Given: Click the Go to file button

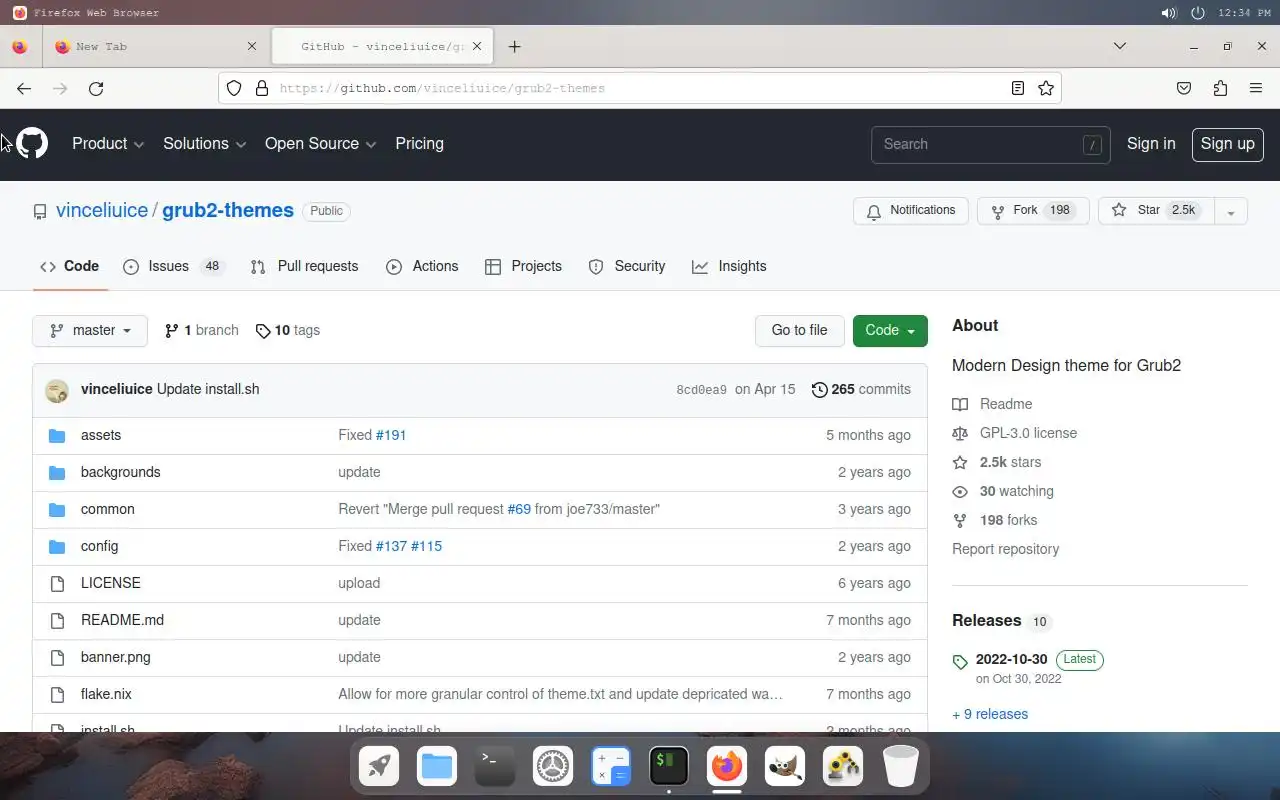Looking at the screenshot, I should pyautogui.click(x=800, y=331).
